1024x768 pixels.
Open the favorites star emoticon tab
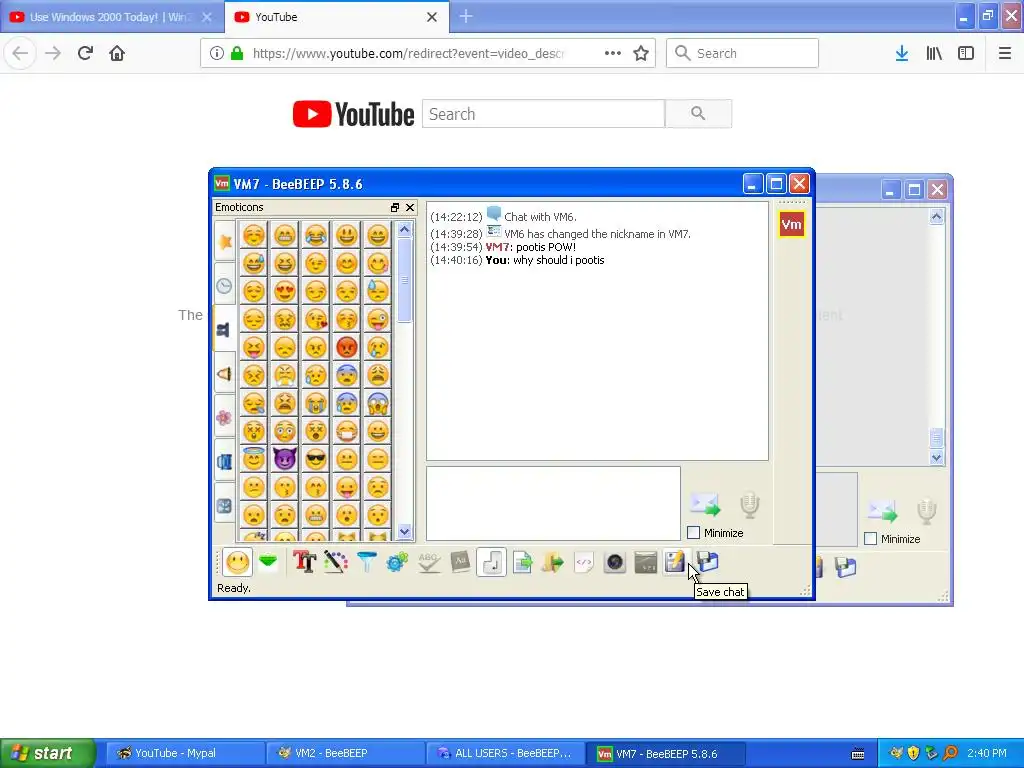pyautogui.click(x=225, y=242)
